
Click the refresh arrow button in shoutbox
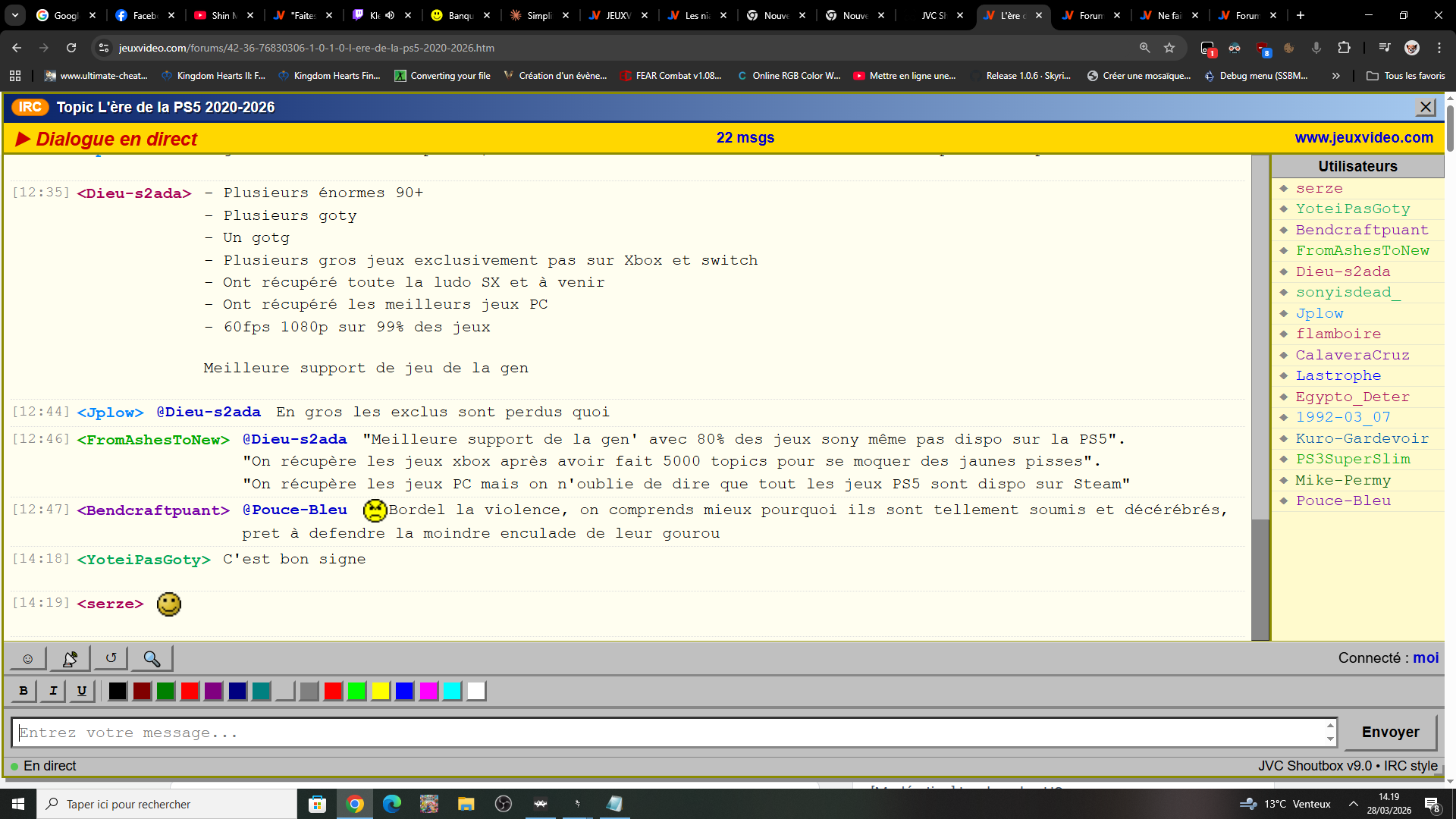click(x=111, y=658)
